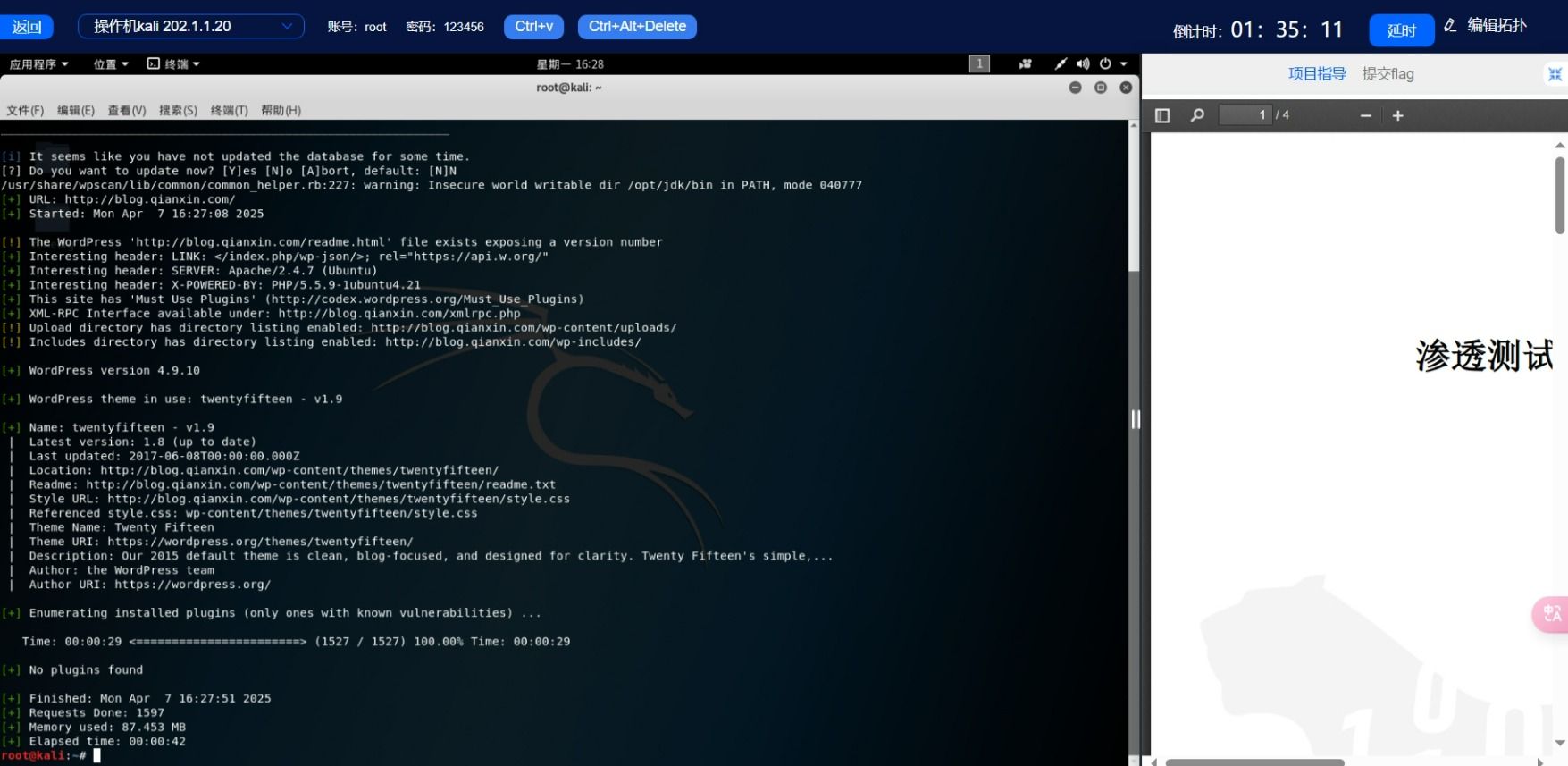Click the root@kali prompt at terminal bottom
Viewport: 1568px width, 766px height.
43,756
